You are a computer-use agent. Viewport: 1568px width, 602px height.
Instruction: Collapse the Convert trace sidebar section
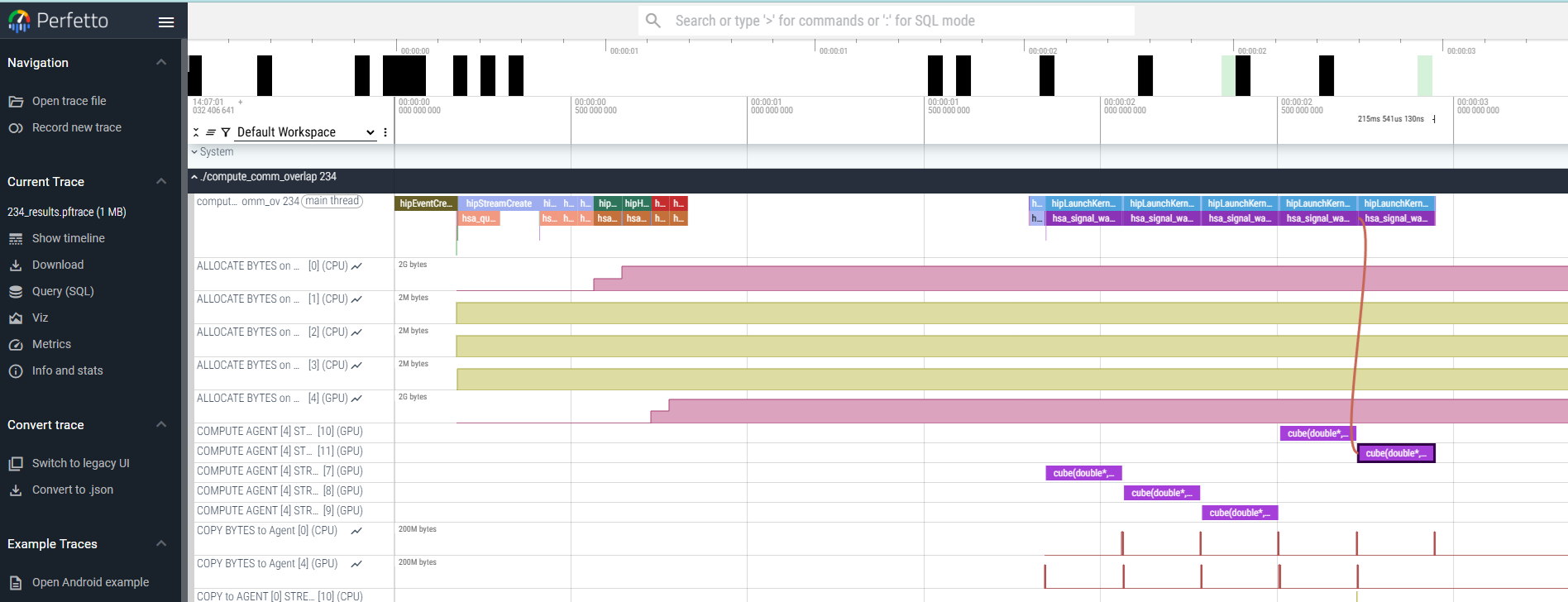click(x=161, y=425)
